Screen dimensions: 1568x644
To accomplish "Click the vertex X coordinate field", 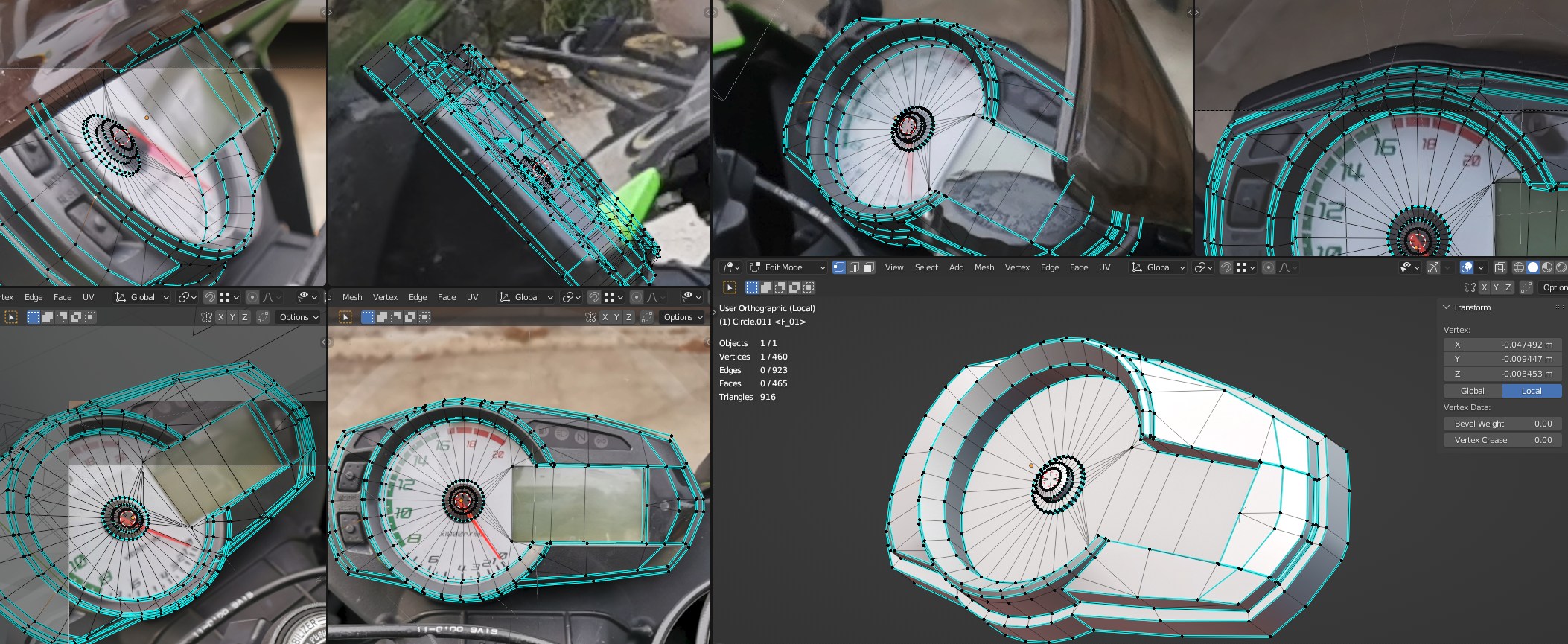I will point(1502,345).
